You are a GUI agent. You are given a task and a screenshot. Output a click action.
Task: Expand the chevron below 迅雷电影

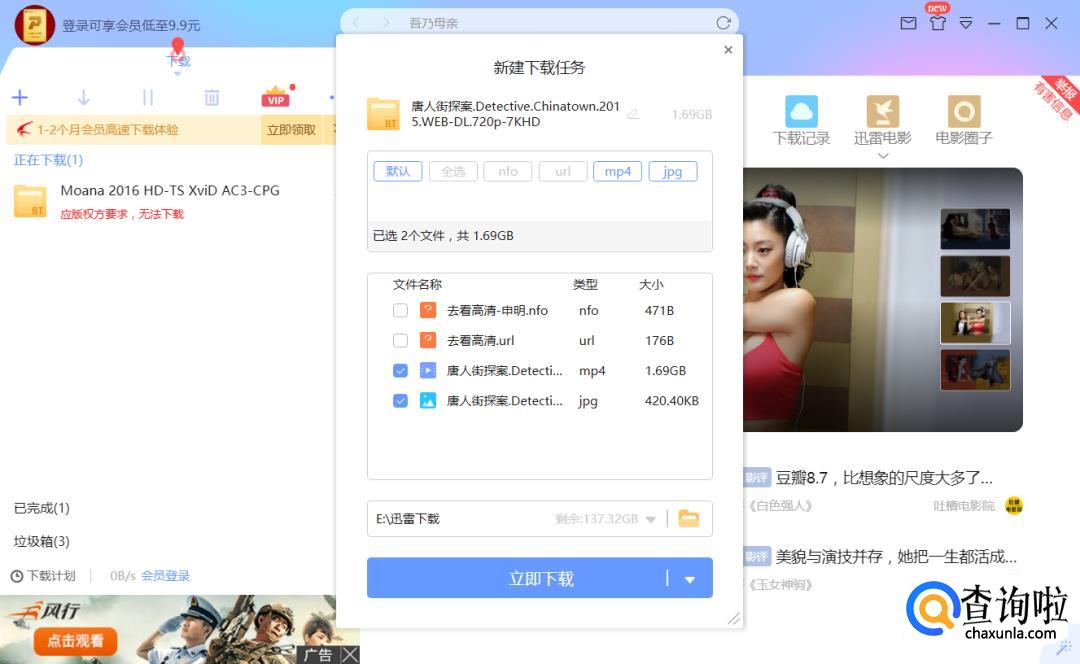pyautogui.click(x=883, y=156)
